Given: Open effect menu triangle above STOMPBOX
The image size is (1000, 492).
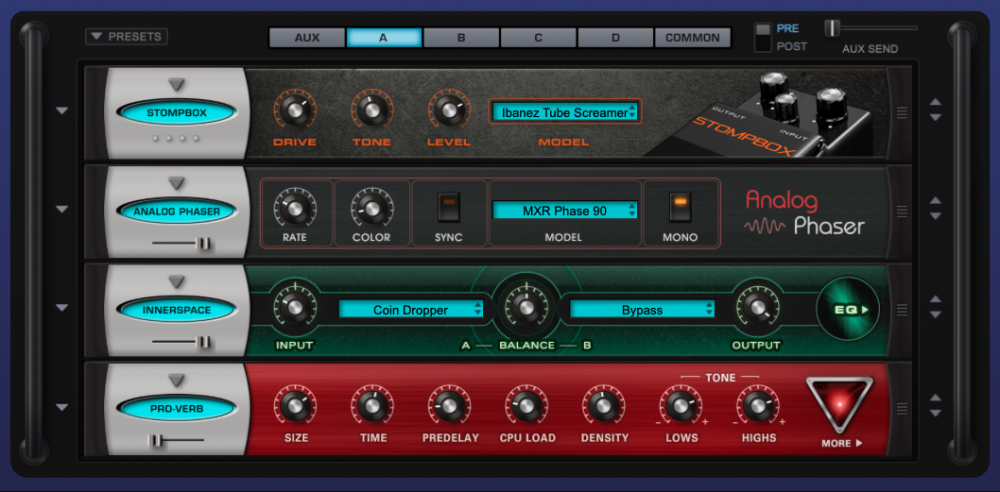Looking at the screenshot, I should (177, 84).
